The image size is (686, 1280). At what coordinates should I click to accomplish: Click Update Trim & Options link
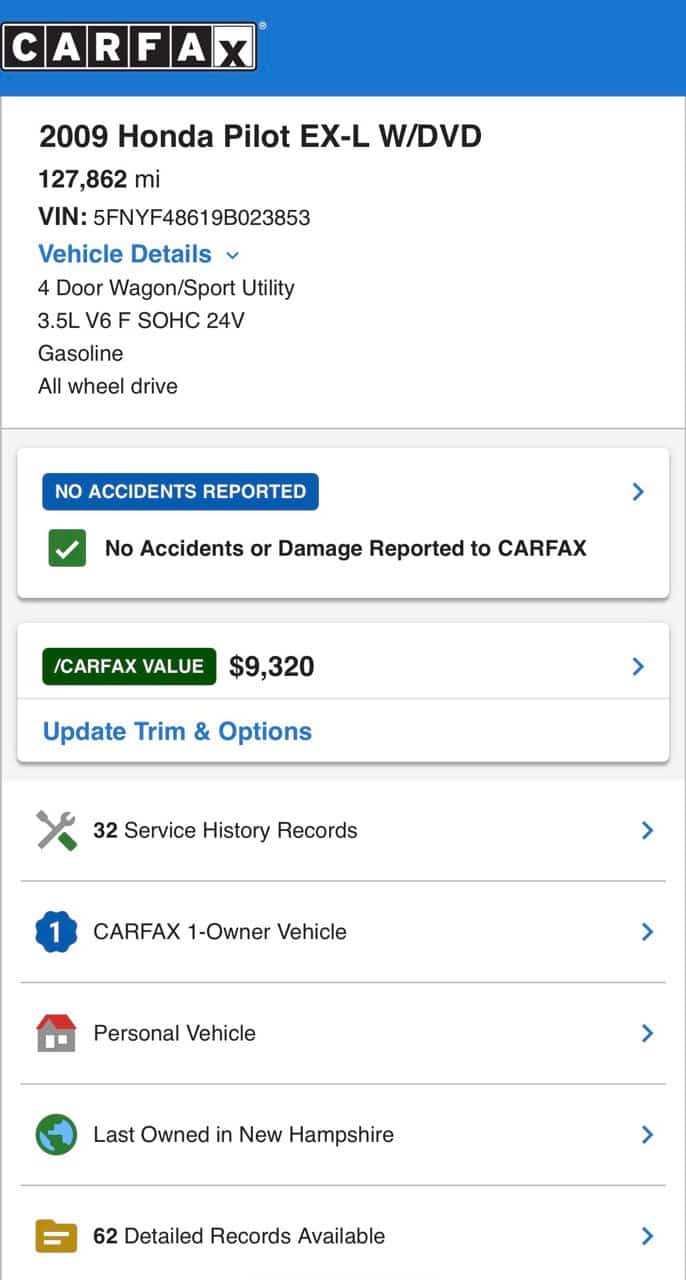coord(177,731)
